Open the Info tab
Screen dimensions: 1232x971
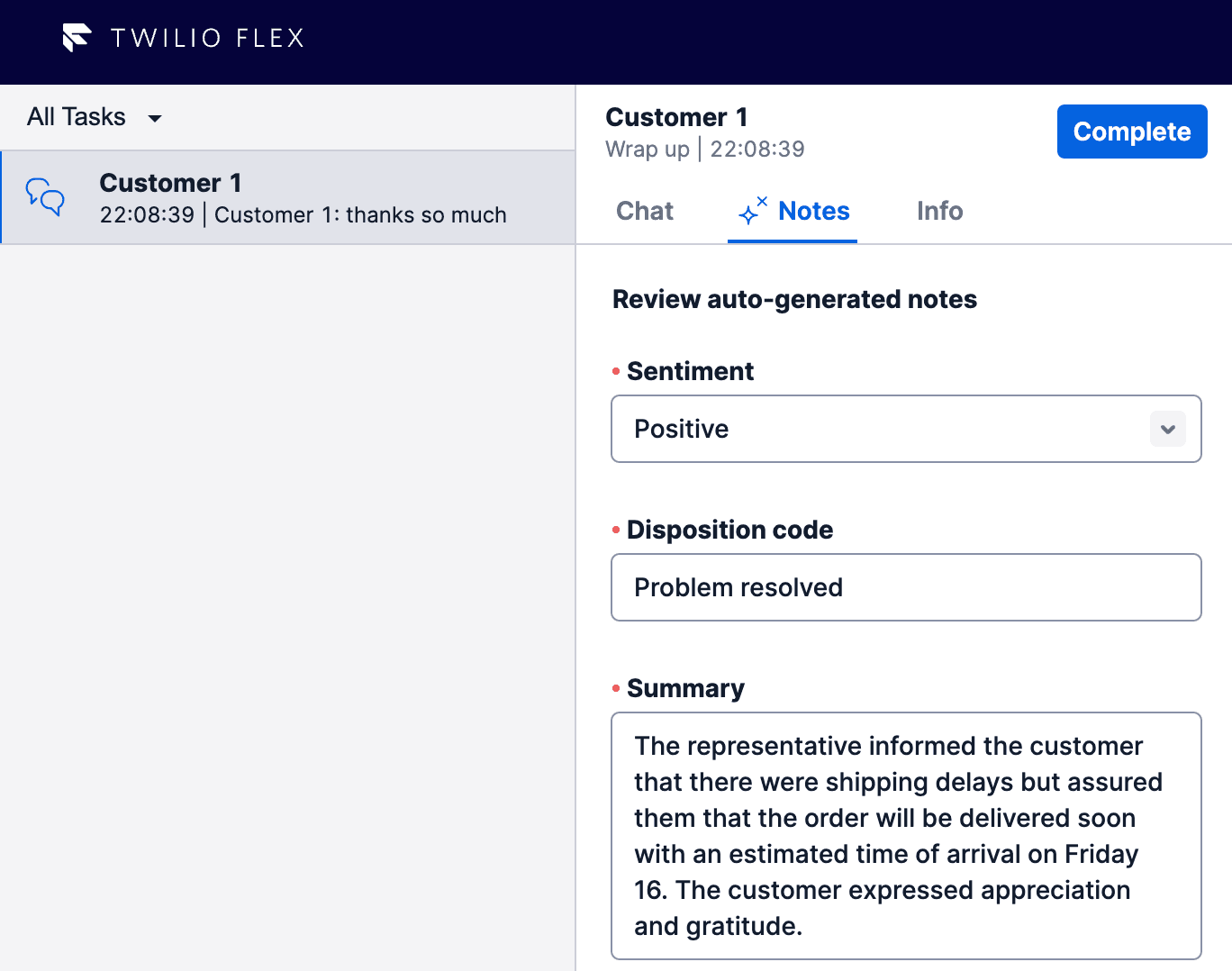pos(939,211)
